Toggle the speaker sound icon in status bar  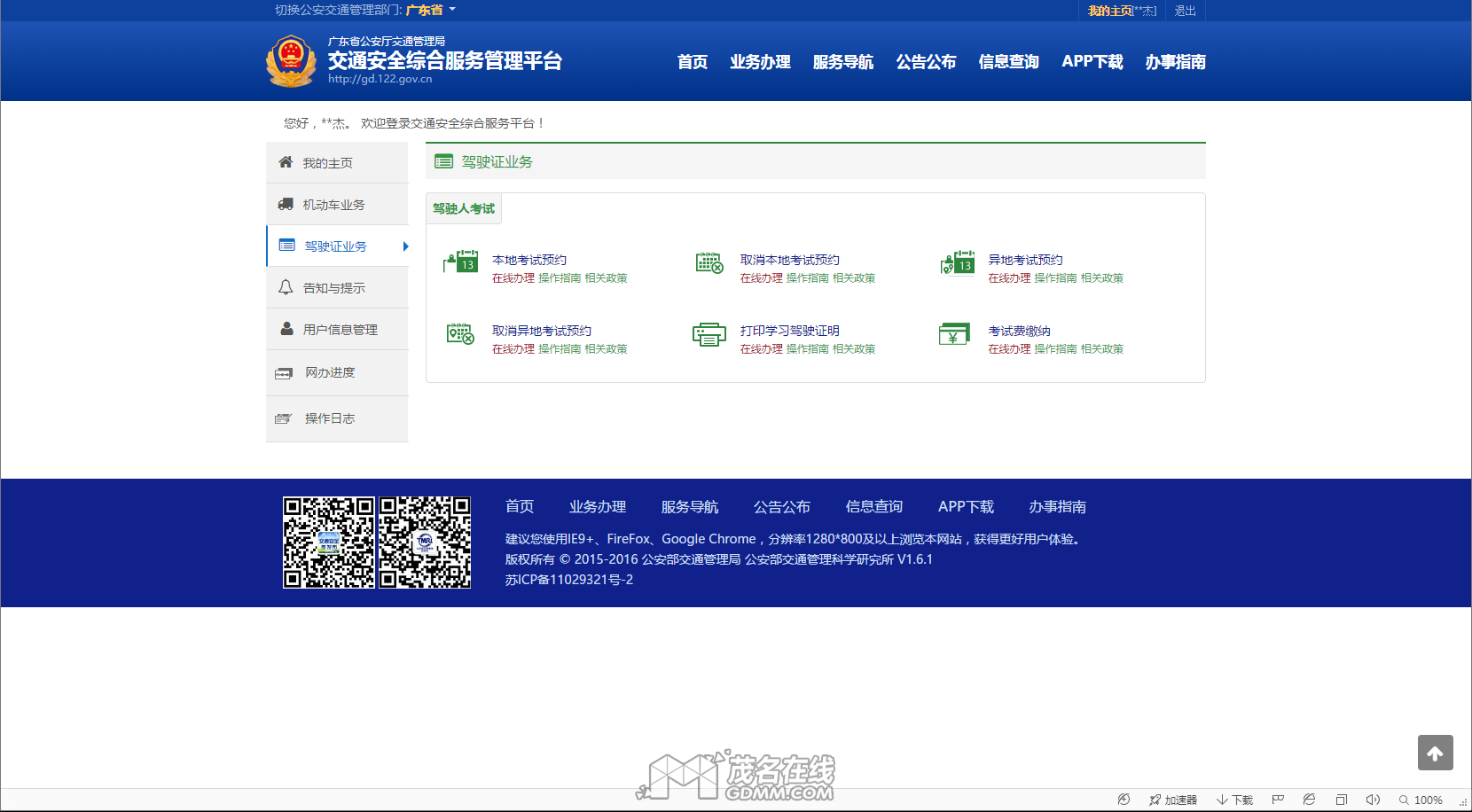pyautogui.click(x=1373, y=800)
